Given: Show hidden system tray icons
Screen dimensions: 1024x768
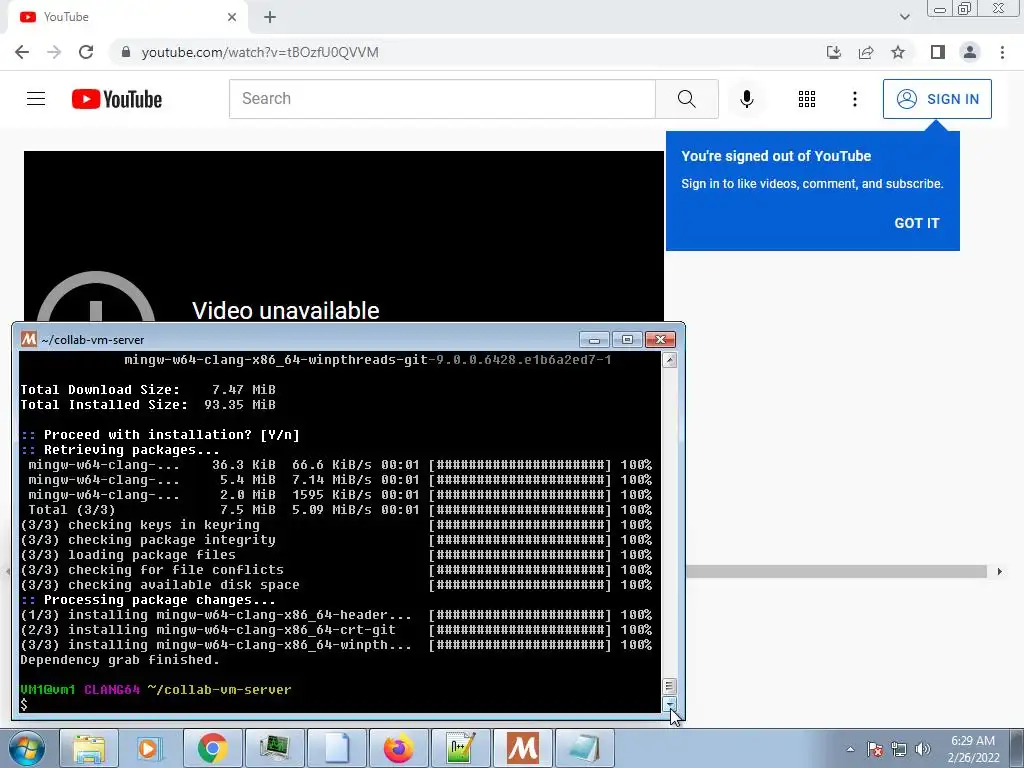Looking at the screenshot, I should click(x=850, y=749).
